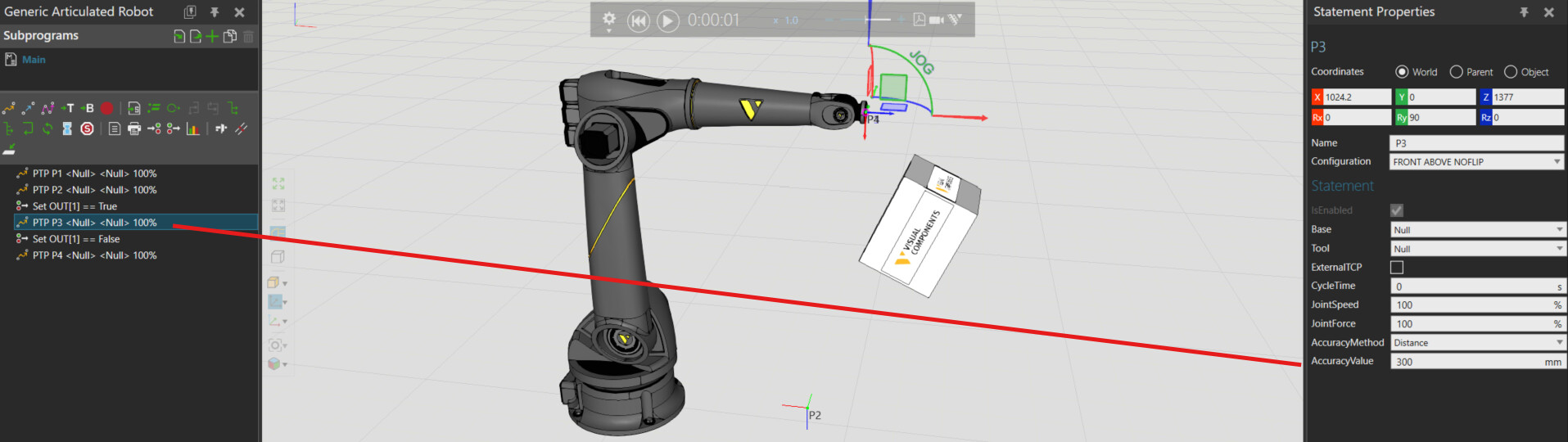Viewport: 1568px width, 442px height.
Task: Export simulation to PDF
Action: pos(919,20)
